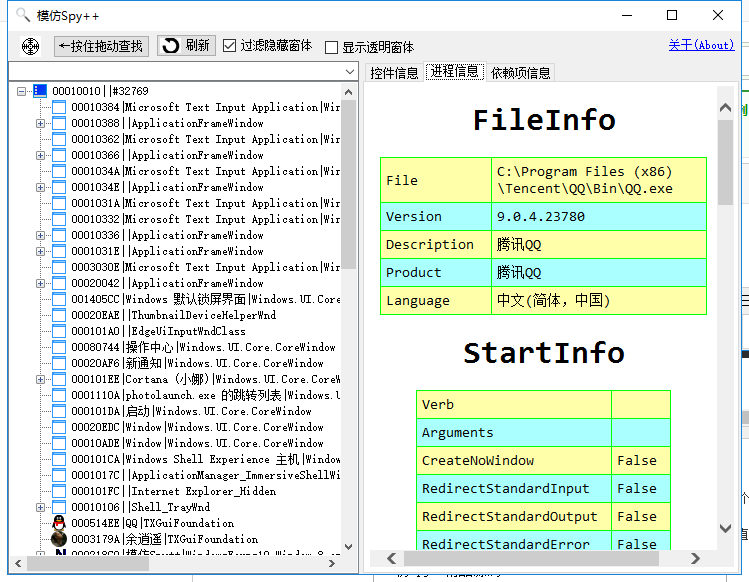Click info panel scroll-right arrow
The width and height of the screenshot is (749, 582).
695,558
